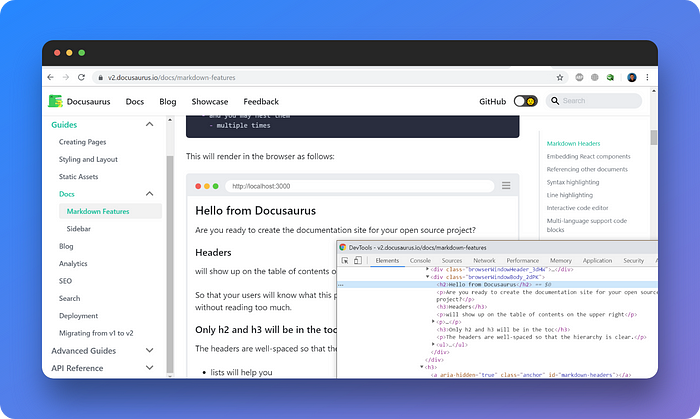Click the lock icon in address bar

click(x=100, y=78)
